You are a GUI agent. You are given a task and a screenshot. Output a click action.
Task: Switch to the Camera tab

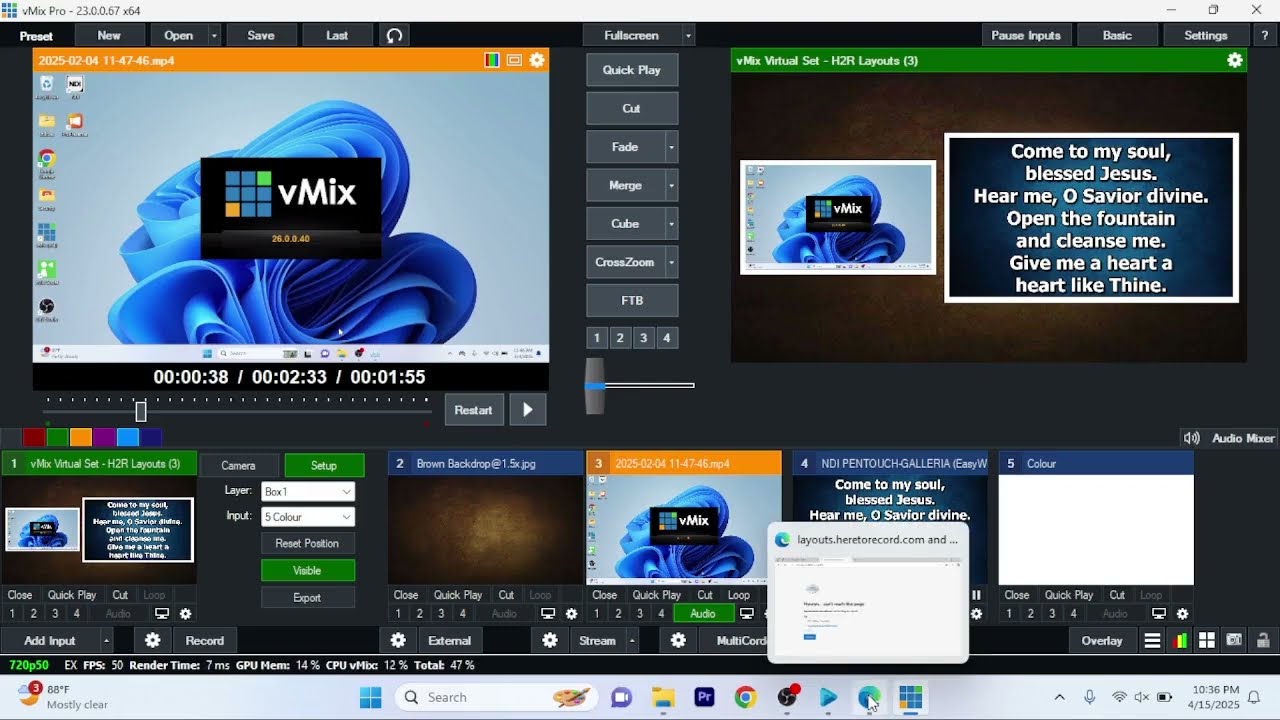(238, 466)
